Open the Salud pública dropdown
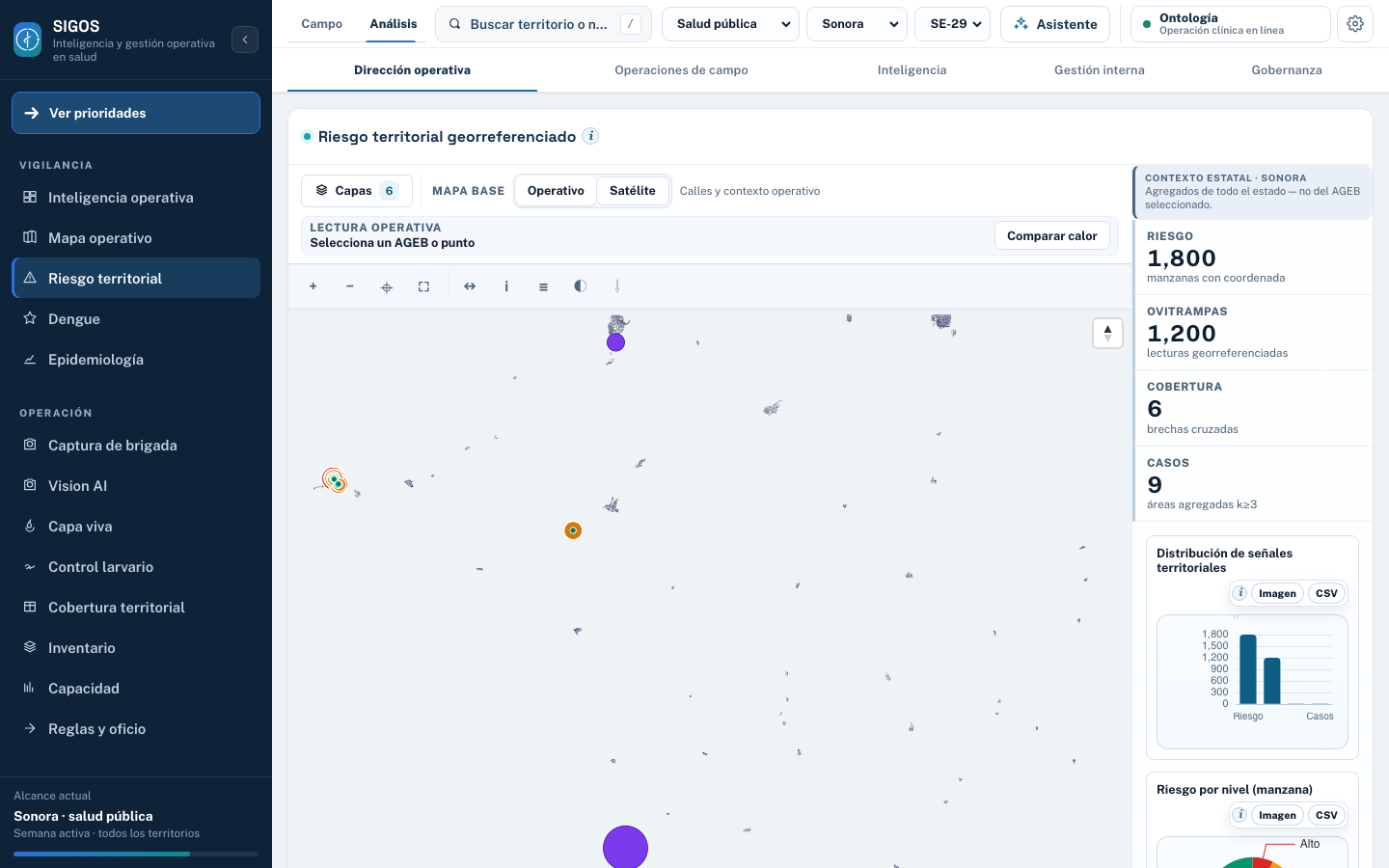Viewport: 1389px width, 868px height. click(x=730, y=24)
